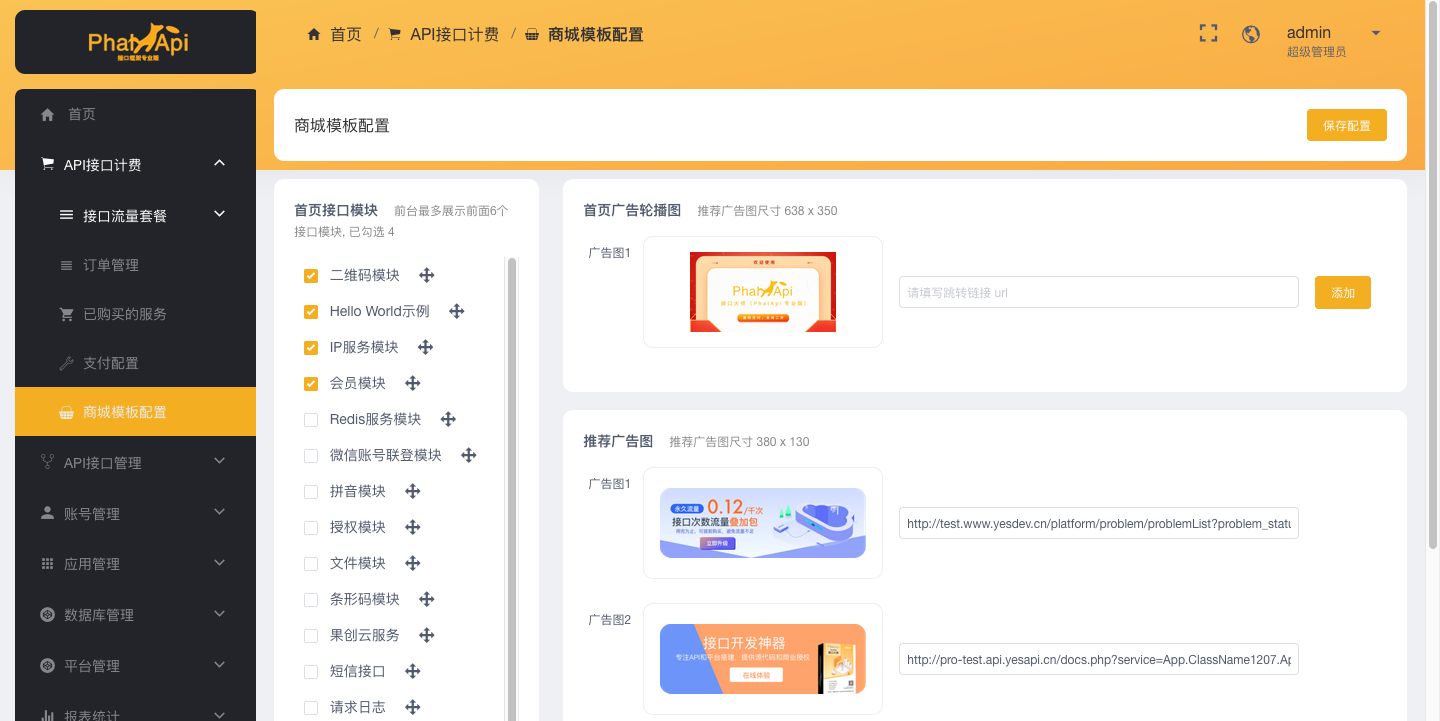The image size is (1440, 721).
Task: Expand the 账号管理 menu chevron
Action: (x=220, y=512)
